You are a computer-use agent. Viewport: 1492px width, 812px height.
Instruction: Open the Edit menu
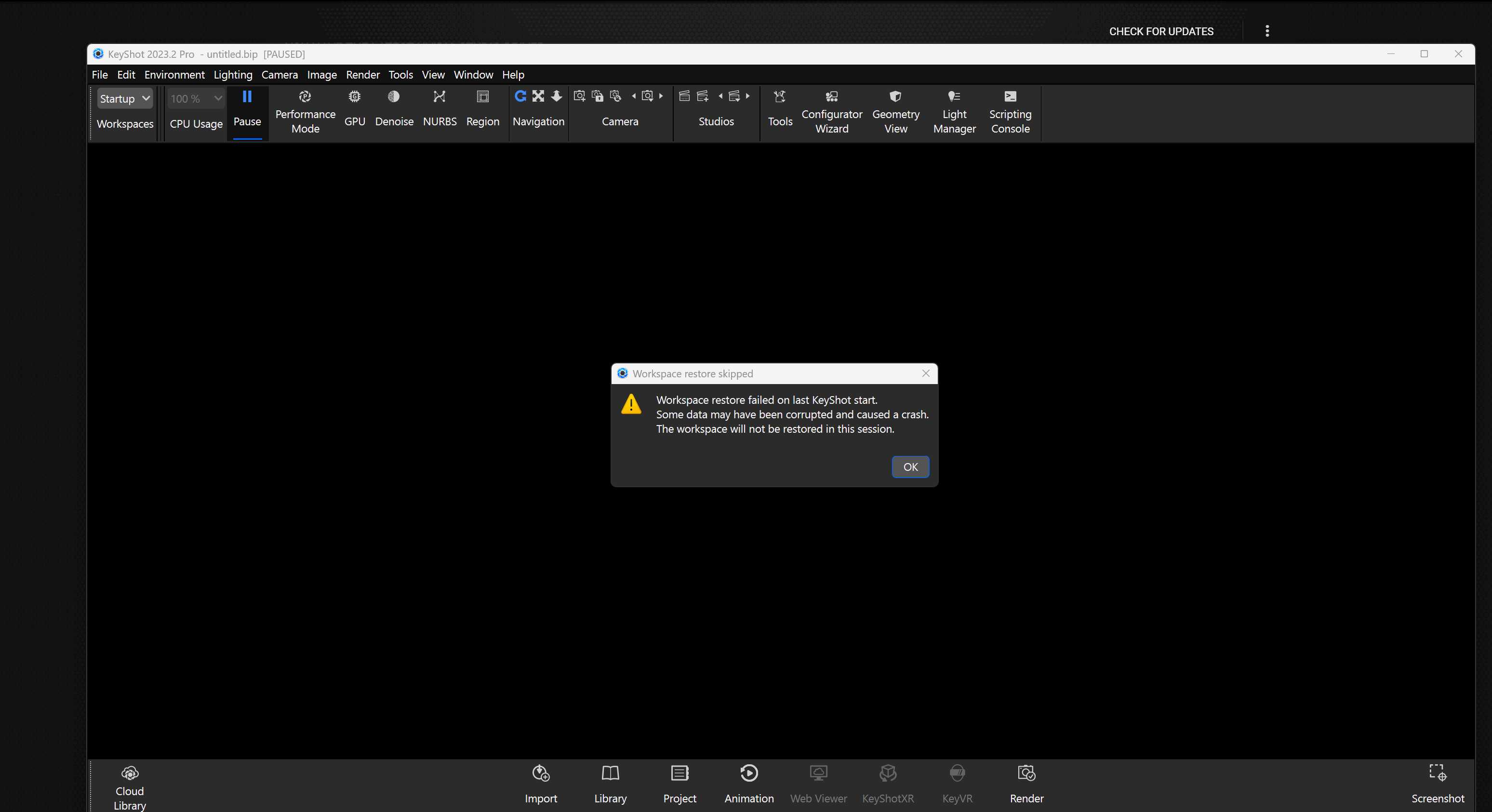coord(126,75)
